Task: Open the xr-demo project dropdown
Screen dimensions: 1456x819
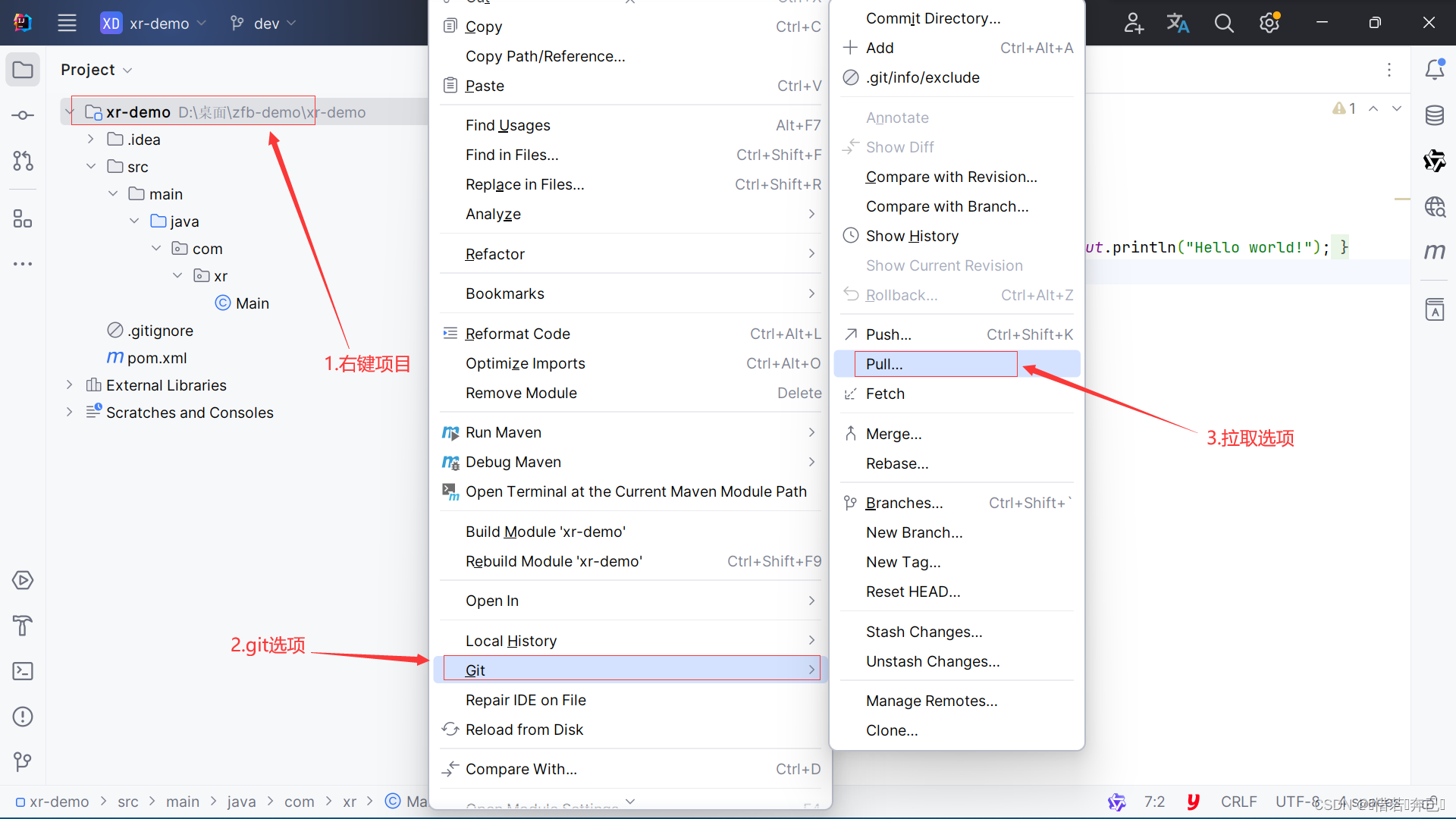Action: point(153,24)
